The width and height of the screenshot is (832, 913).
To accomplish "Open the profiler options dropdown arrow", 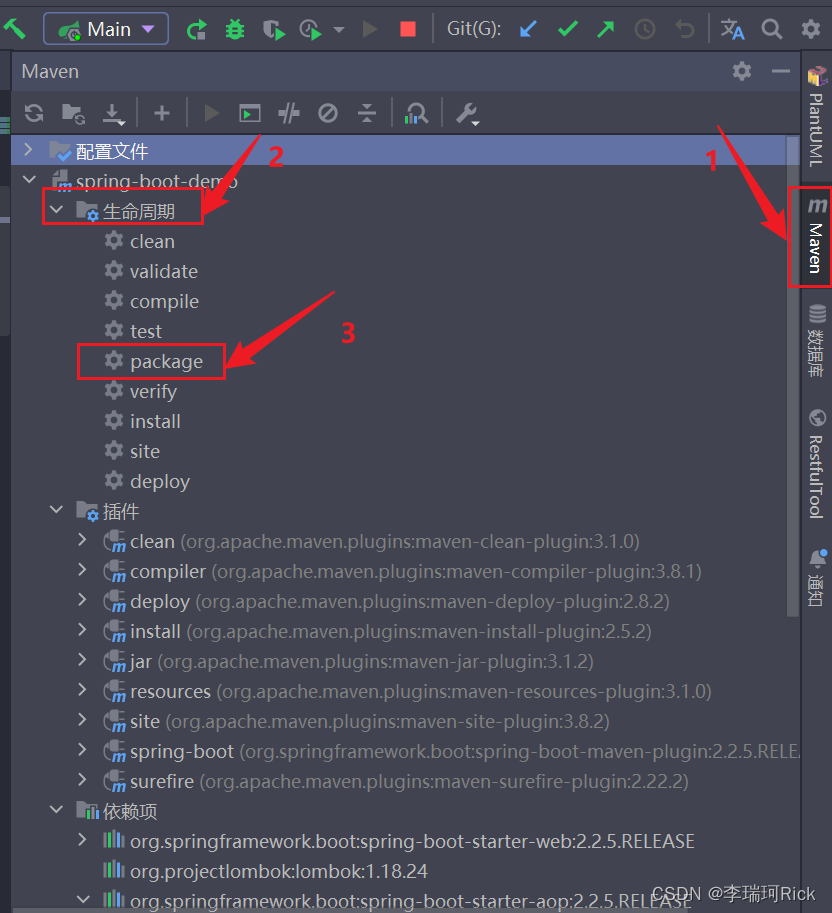I will point(339,29).
